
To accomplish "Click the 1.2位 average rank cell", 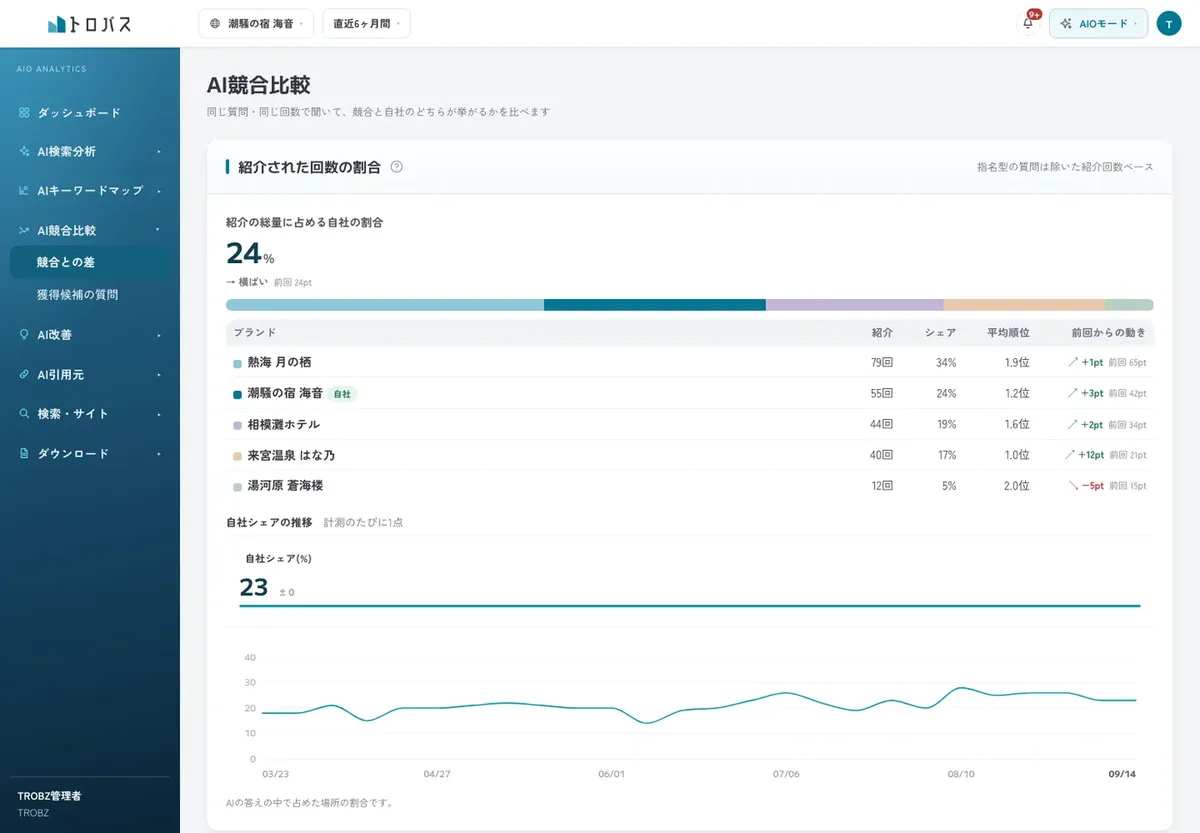I will click(1017, 393).
